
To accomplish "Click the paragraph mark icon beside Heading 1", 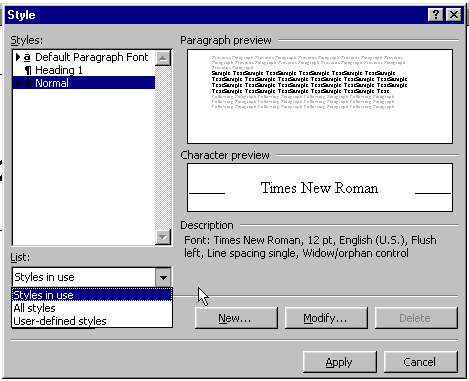I will 28,71.
